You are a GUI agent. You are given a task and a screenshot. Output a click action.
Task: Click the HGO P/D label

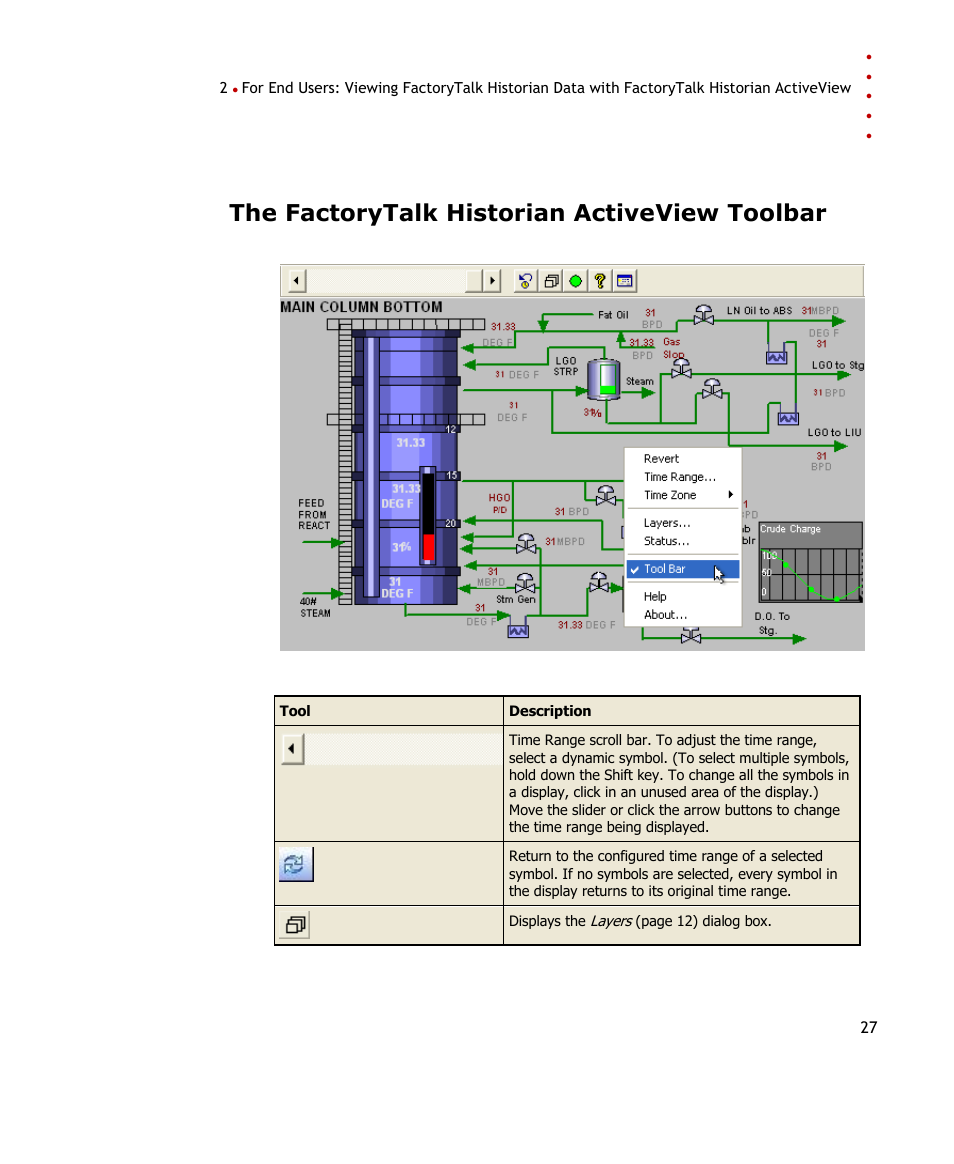pos(500,503)
